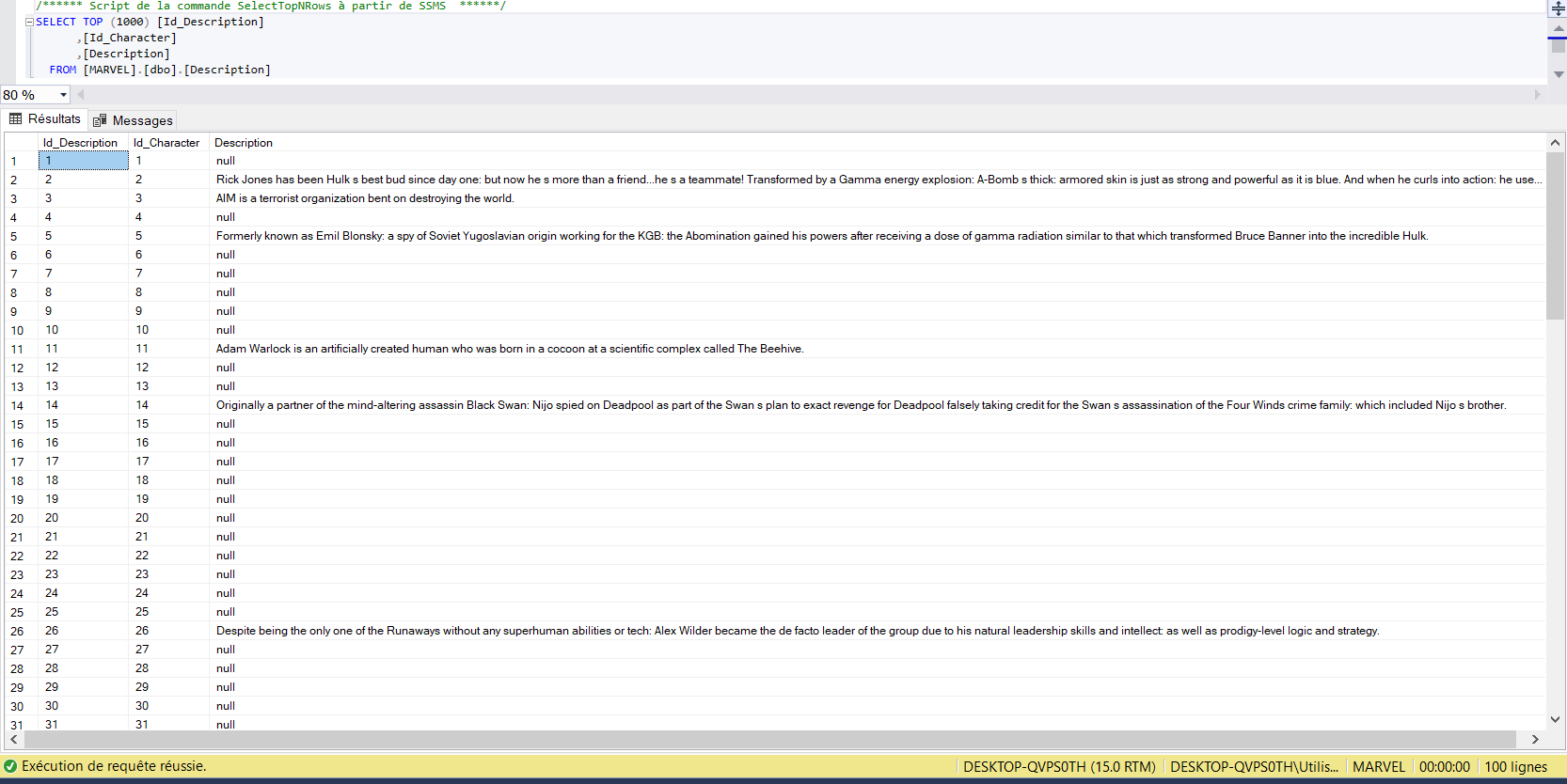Select the Alex Wilder Runaways description cell
Viewport: 1567px width, 784px height.
point(878,631)
